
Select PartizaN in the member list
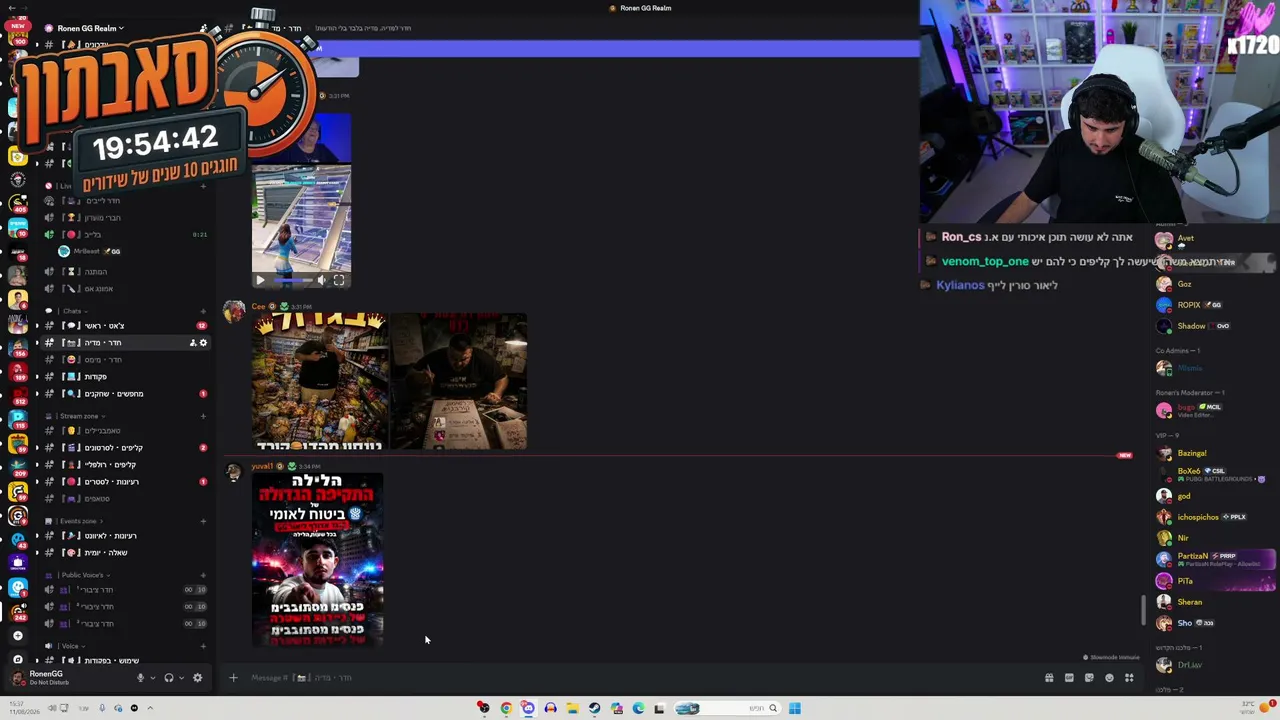1215,559
